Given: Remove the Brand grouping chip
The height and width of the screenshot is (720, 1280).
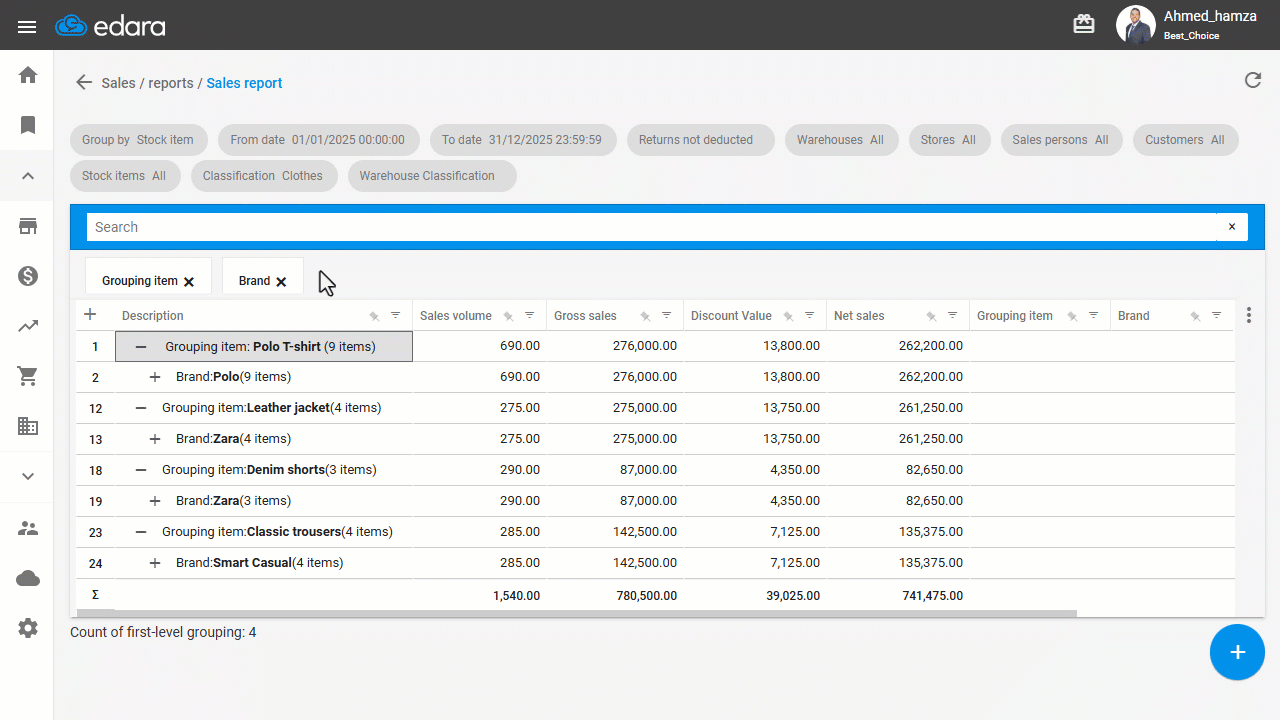Looking at the screenshot, I should click(281, 282).
